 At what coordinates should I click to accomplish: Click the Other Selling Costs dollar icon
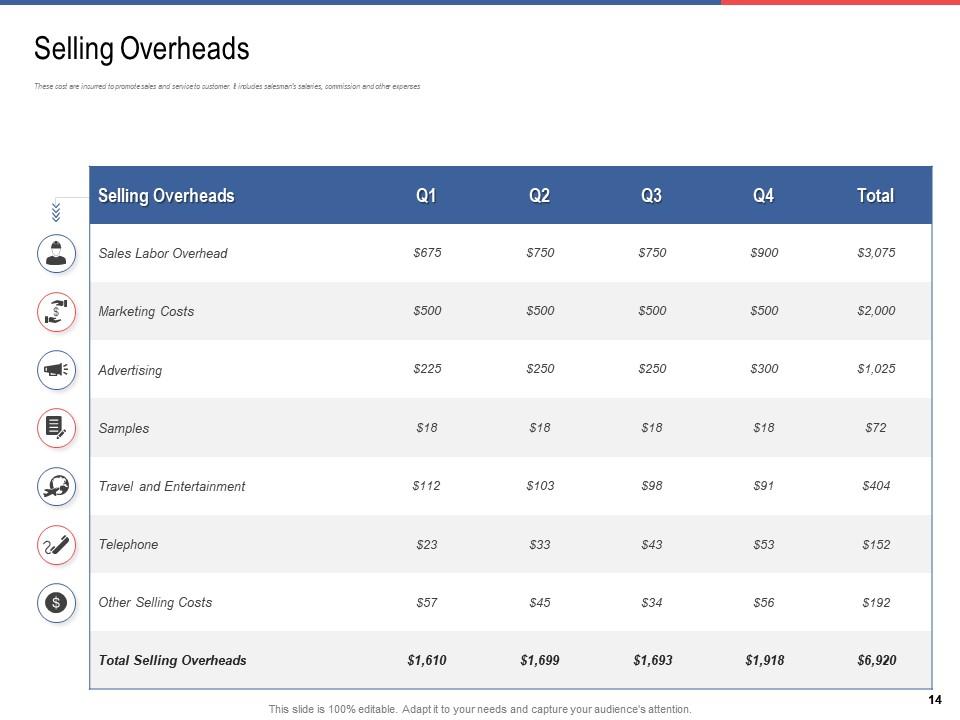click(x=56, y=603)
